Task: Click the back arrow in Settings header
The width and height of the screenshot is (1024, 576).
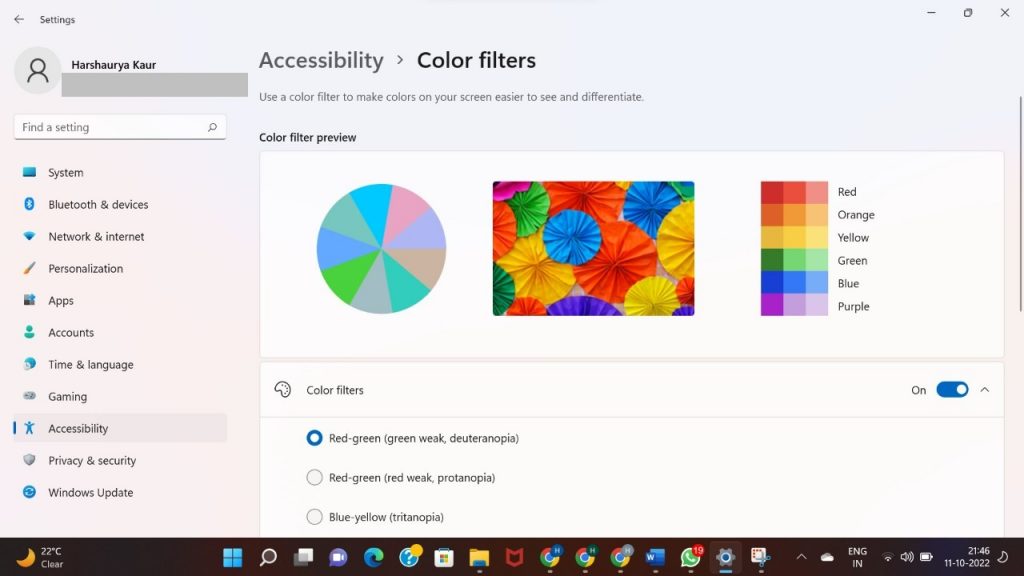Action: coord(19,19)
